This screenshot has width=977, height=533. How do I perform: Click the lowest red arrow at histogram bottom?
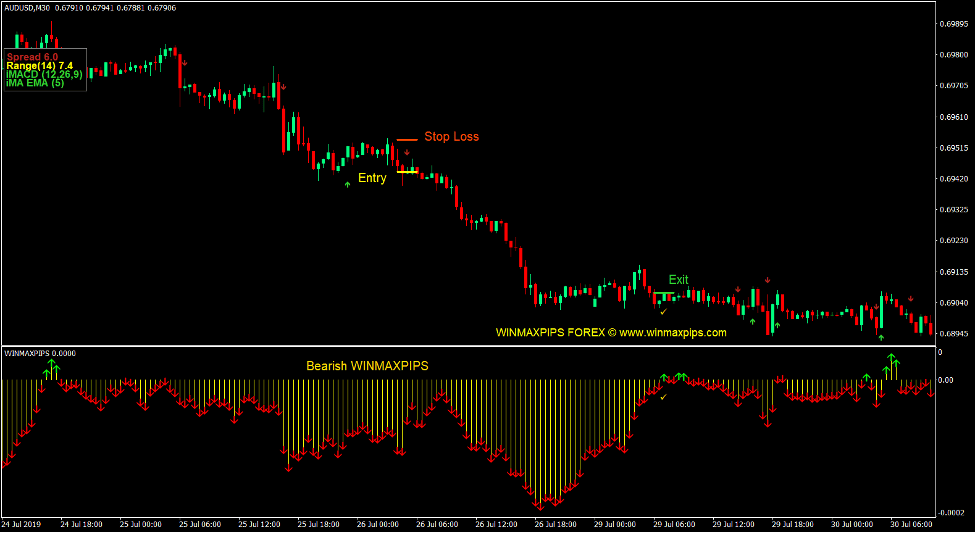pos(538,504)
